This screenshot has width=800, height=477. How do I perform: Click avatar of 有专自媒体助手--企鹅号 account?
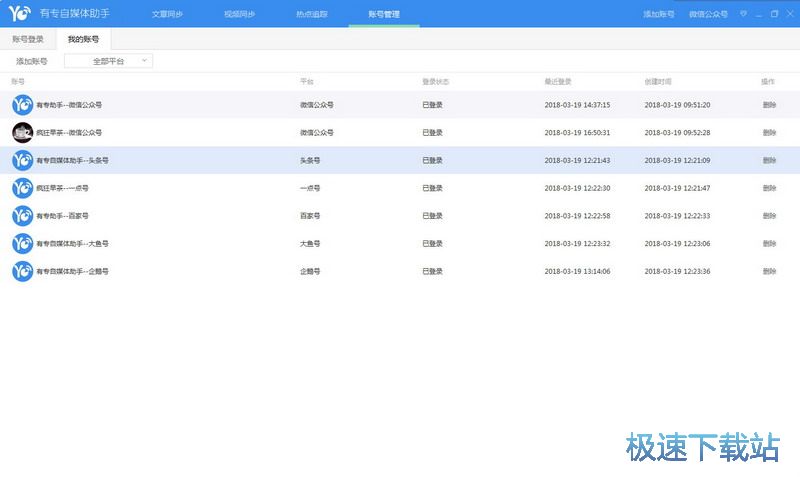(x=22, y=271)
